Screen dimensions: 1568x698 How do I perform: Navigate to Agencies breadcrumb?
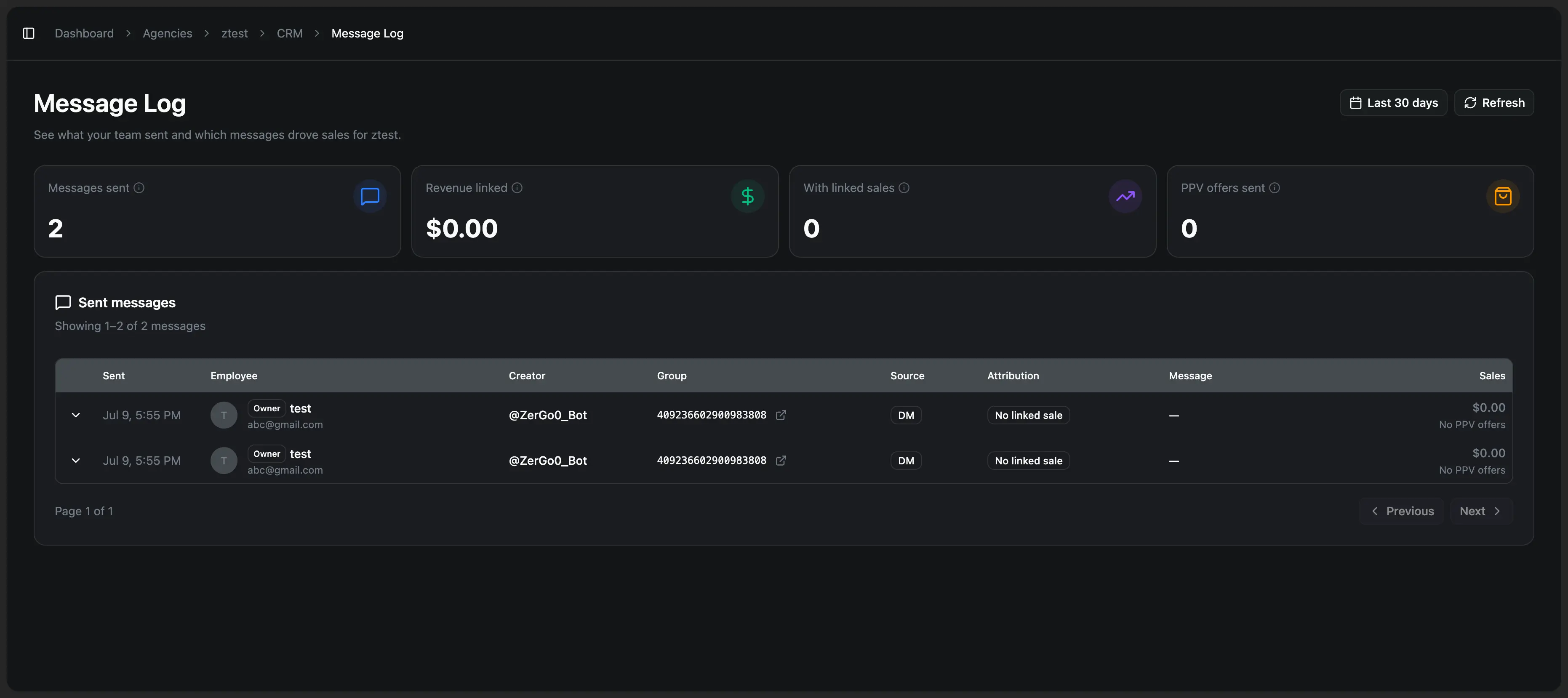point(168,34)
